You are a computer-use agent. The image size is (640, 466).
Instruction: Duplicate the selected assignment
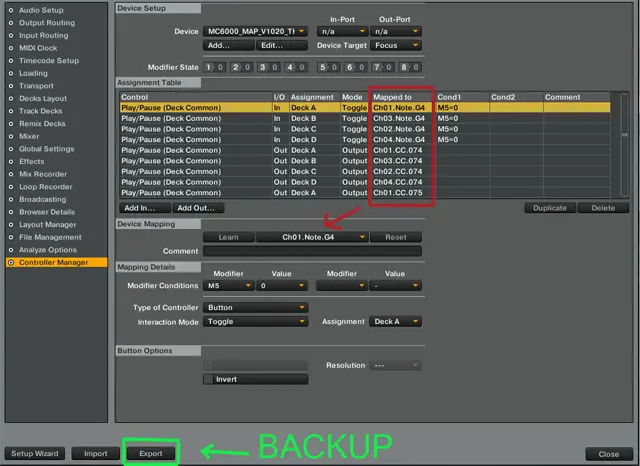click(551, 208)
